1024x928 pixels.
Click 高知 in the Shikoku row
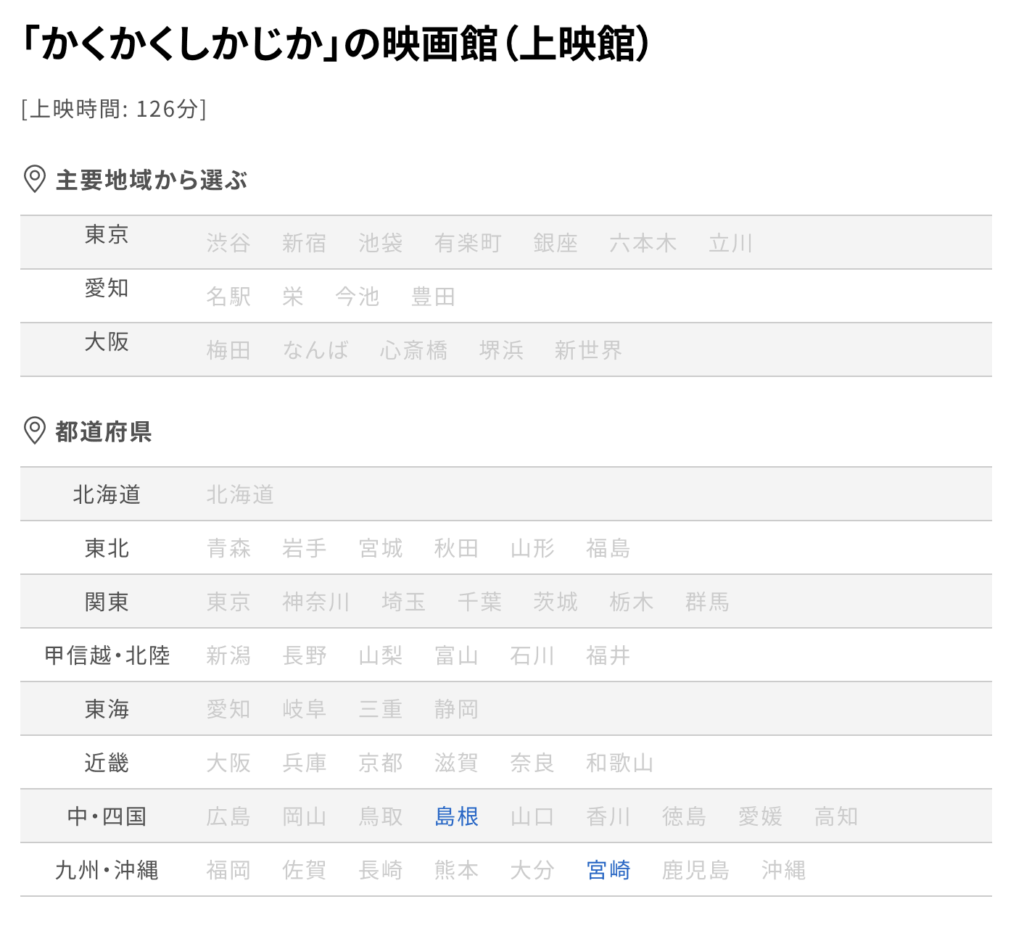point(836,816)
